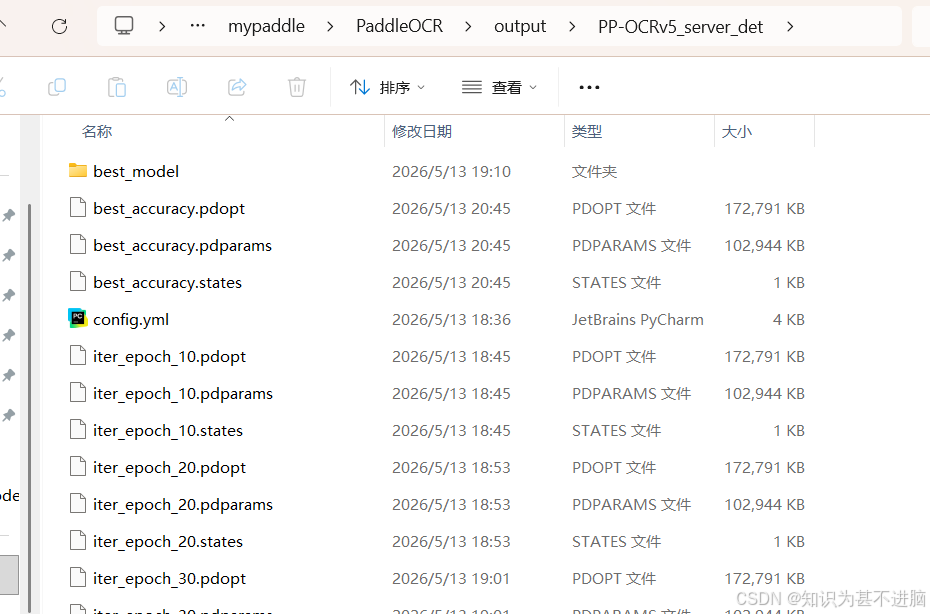The height and width of the screenshot is (614, 930).
Task: Go to mypaddle breadcrumb folder
Action: [x=266, y=26]
